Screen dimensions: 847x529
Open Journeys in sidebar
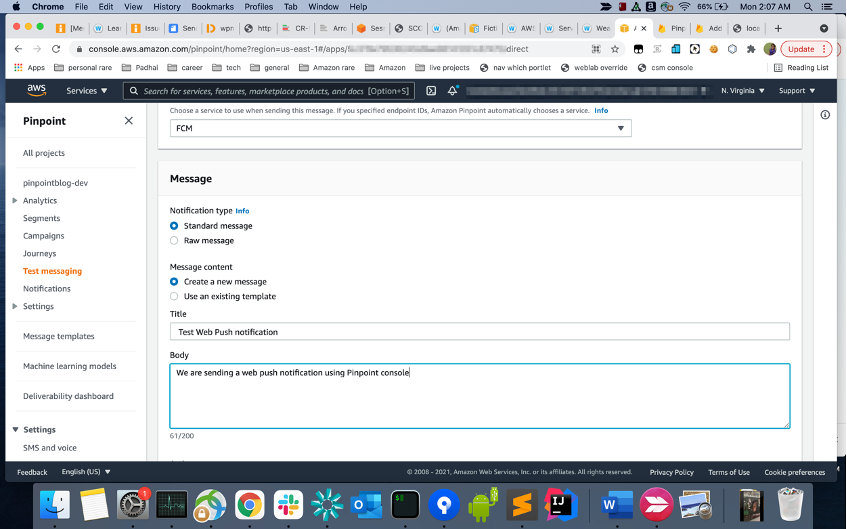click(x=39, y=253)
